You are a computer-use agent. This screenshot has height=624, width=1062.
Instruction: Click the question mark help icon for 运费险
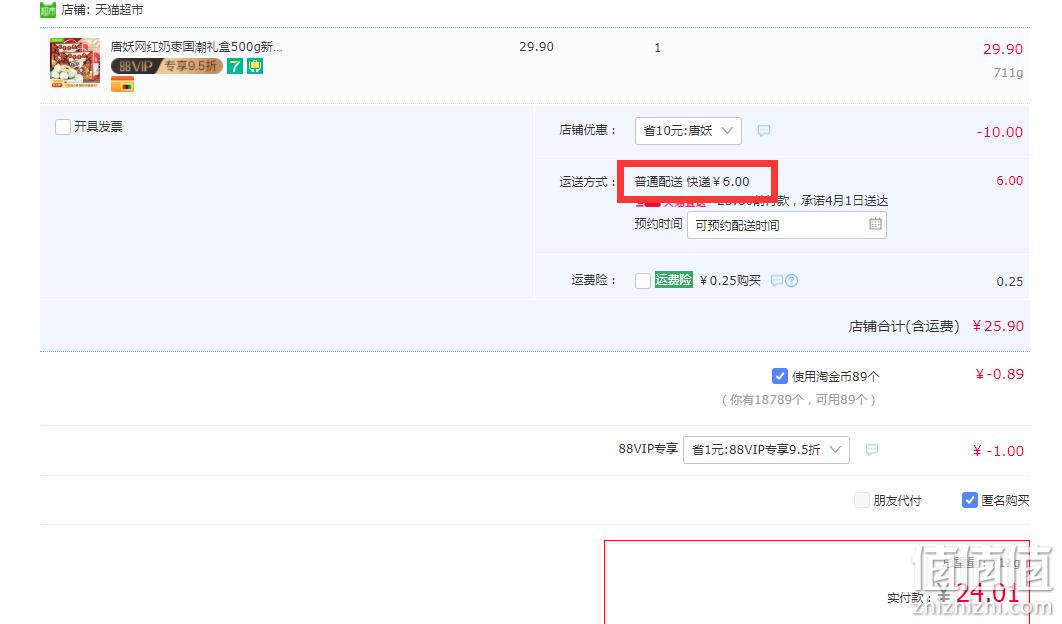click(x=791, y=280)
